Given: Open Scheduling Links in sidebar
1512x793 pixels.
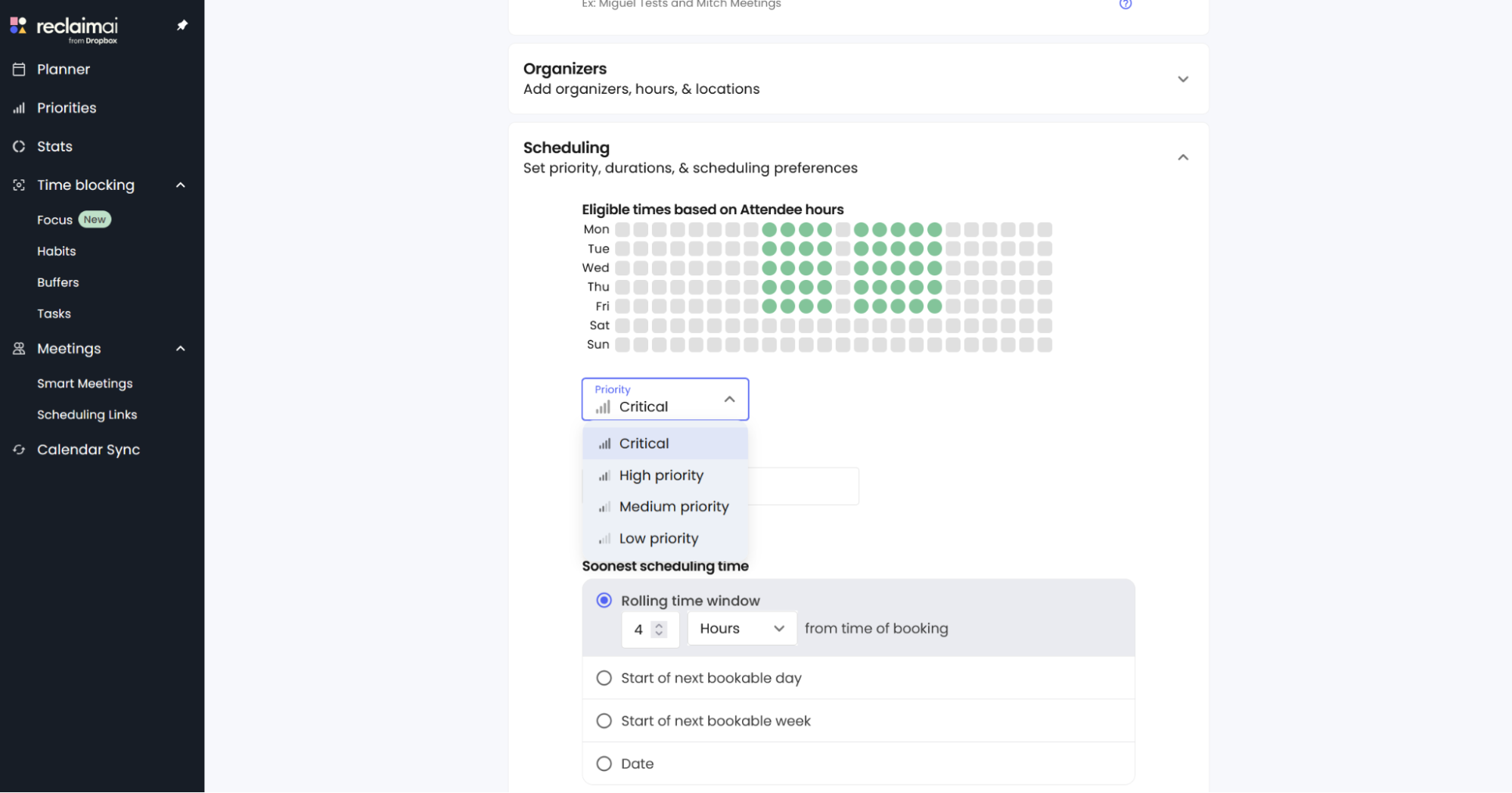Looking at the screenshot, I should (x=87, y=415).
